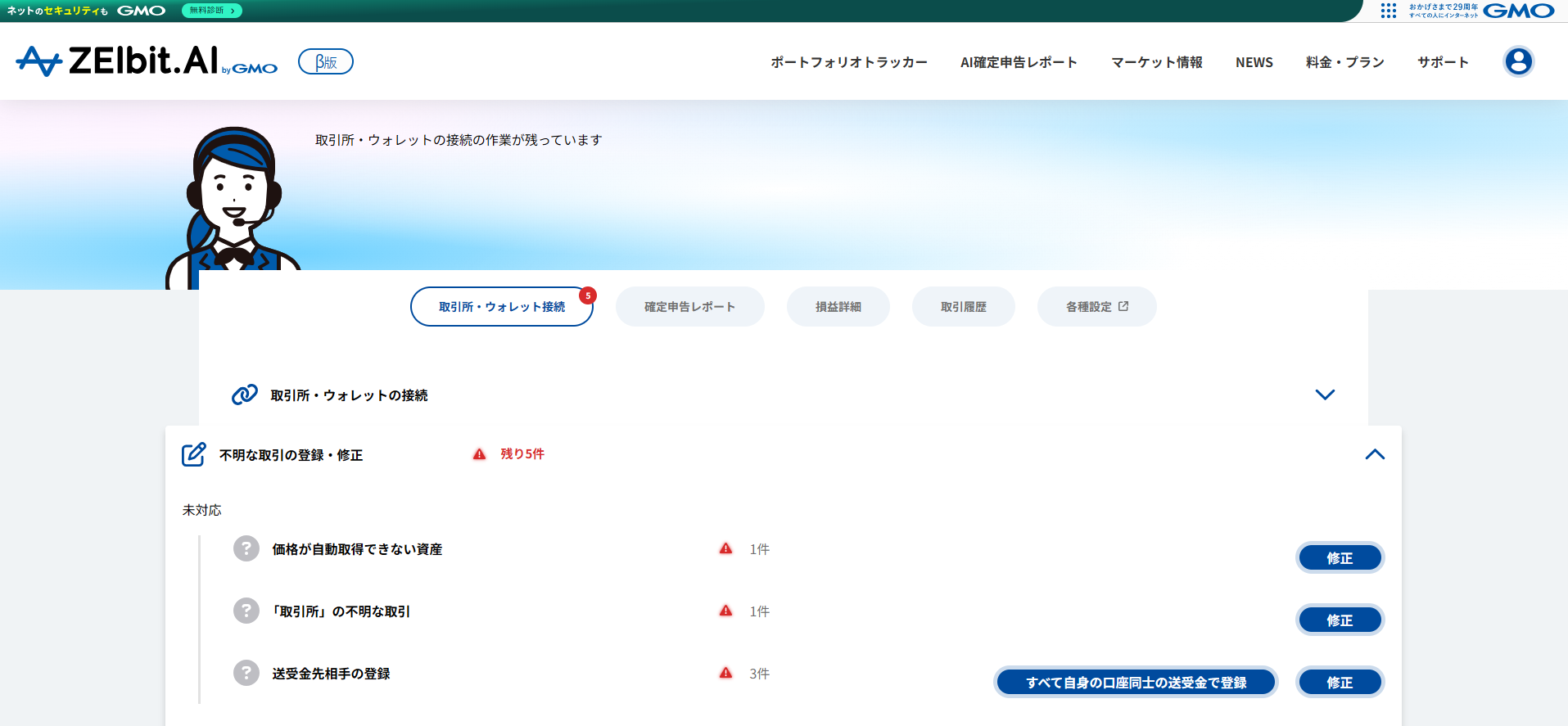Click 「取引所」の不明な取引 label

(340, 611)
